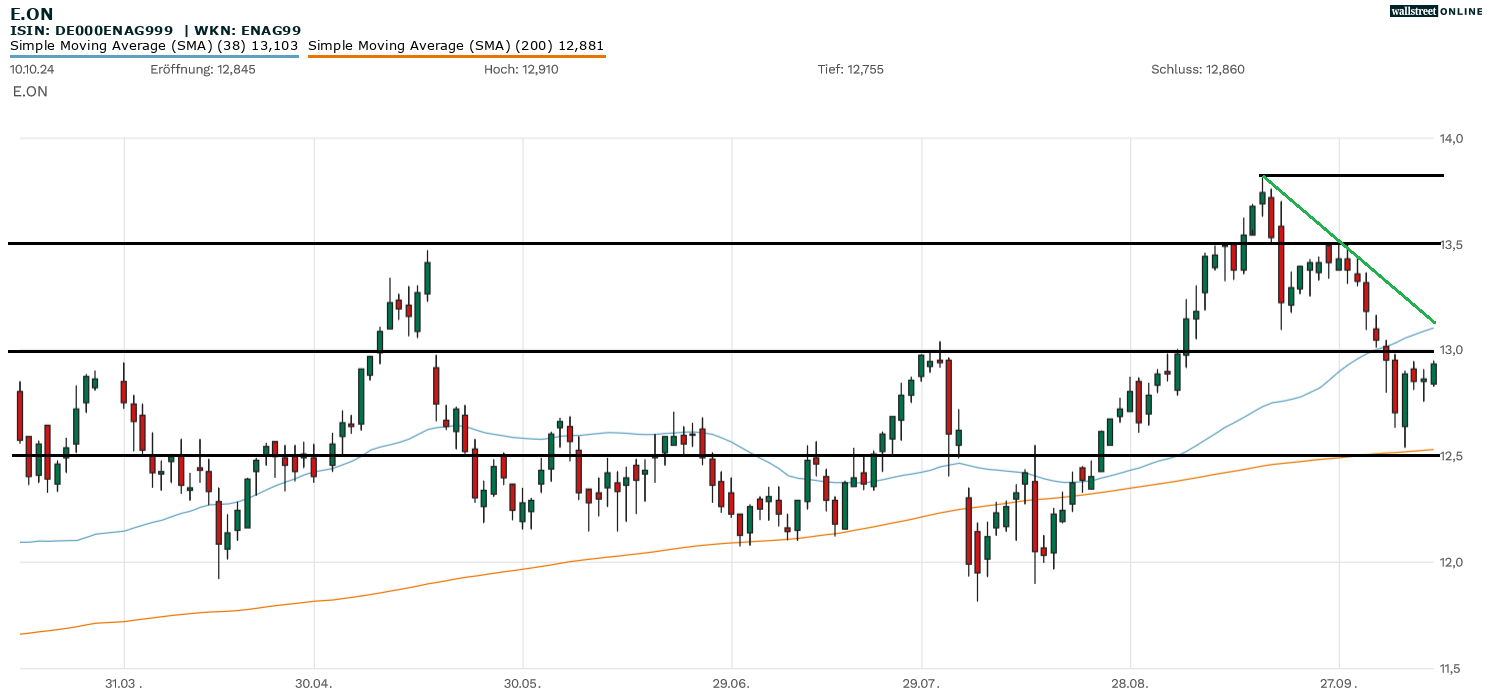Toggle the SMA (200) legend entry
The width and height of the screenshot is (1490, 689).
[456, 46]
